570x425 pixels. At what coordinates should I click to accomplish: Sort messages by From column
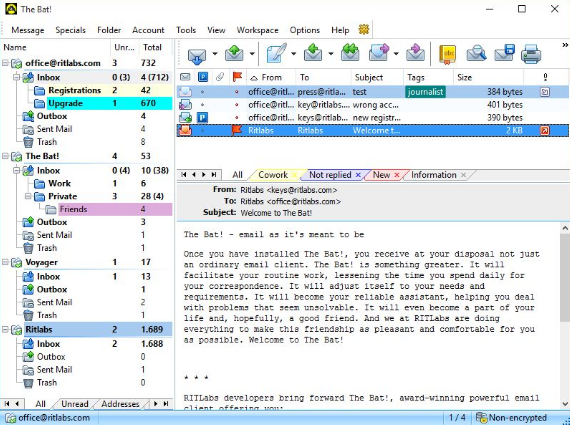pyautogui.click(x=271, y=77)
